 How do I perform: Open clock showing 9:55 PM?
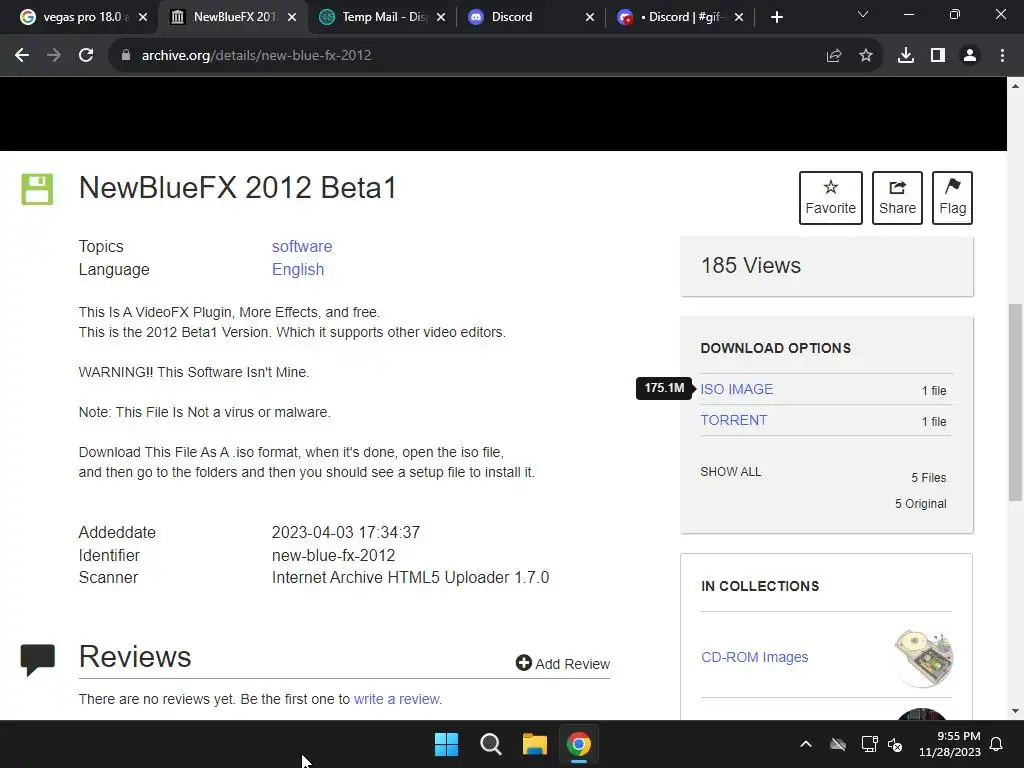tap(950, 744)
